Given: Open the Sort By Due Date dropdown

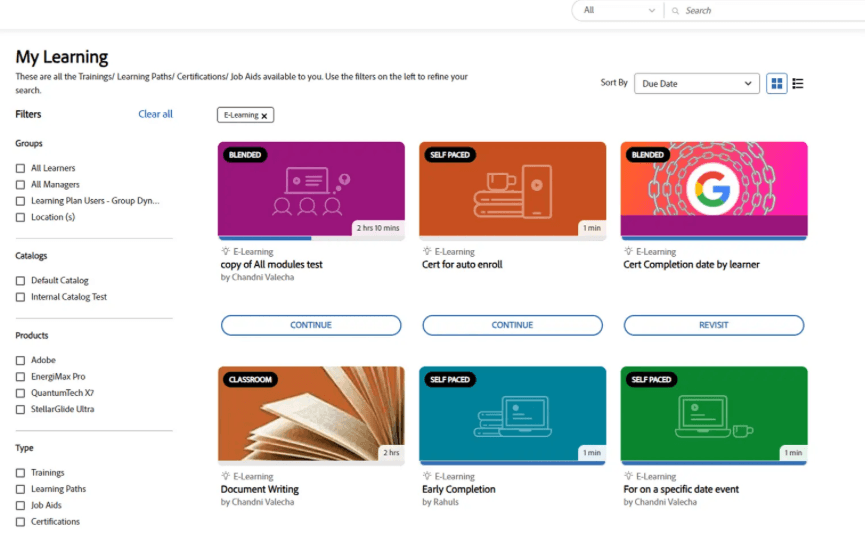Looking at the screenshot, I should point(696,84).
